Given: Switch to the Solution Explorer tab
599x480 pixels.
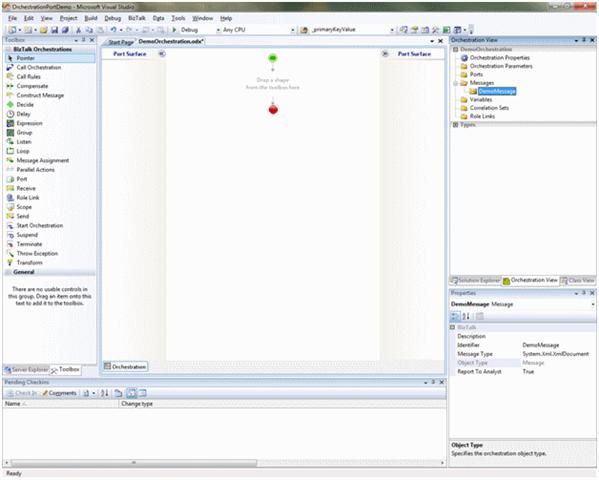Looking at the screenshot, I should pos(476,281).
